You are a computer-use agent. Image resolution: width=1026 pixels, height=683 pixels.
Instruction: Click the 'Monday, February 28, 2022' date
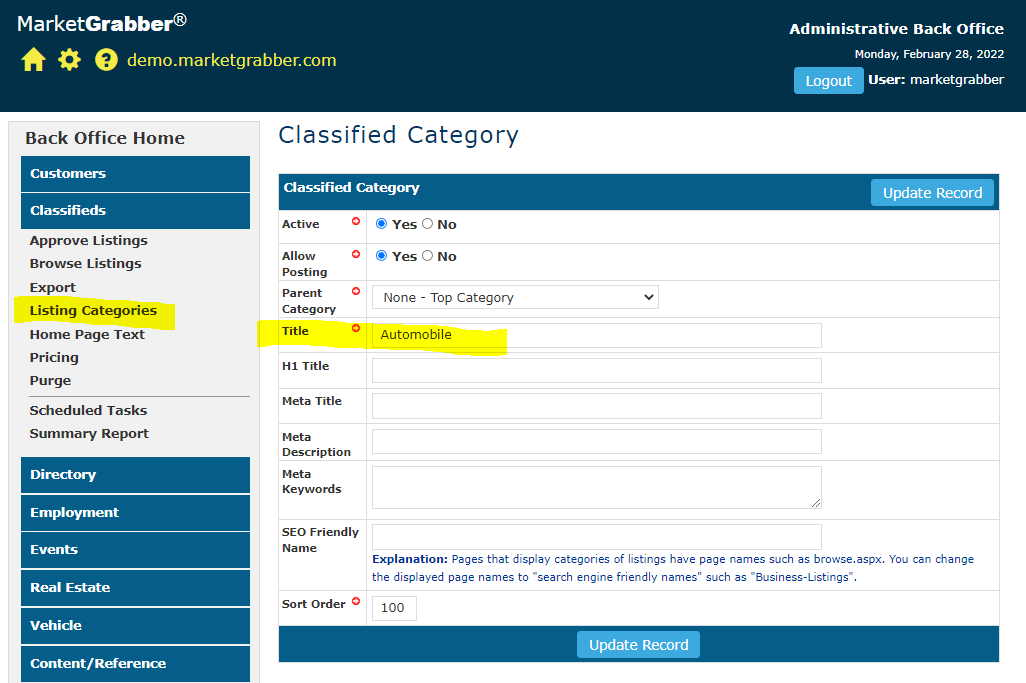(929, 54)
